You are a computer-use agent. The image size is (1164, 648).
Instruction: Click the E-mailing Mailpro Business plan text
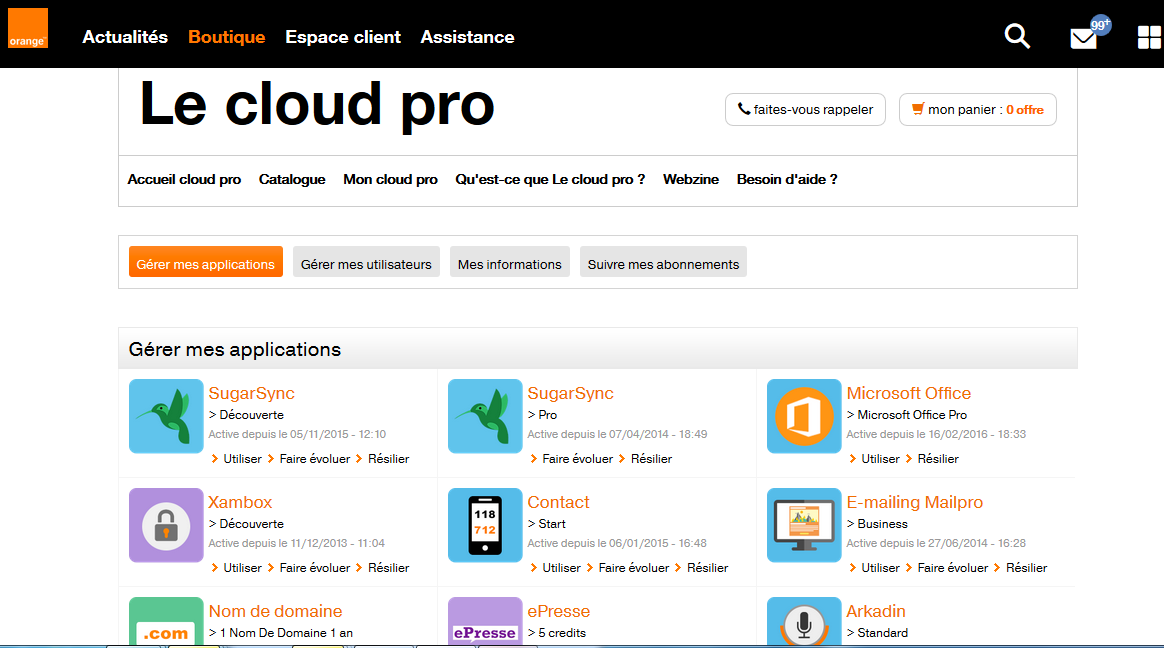(x=877, y=524)
